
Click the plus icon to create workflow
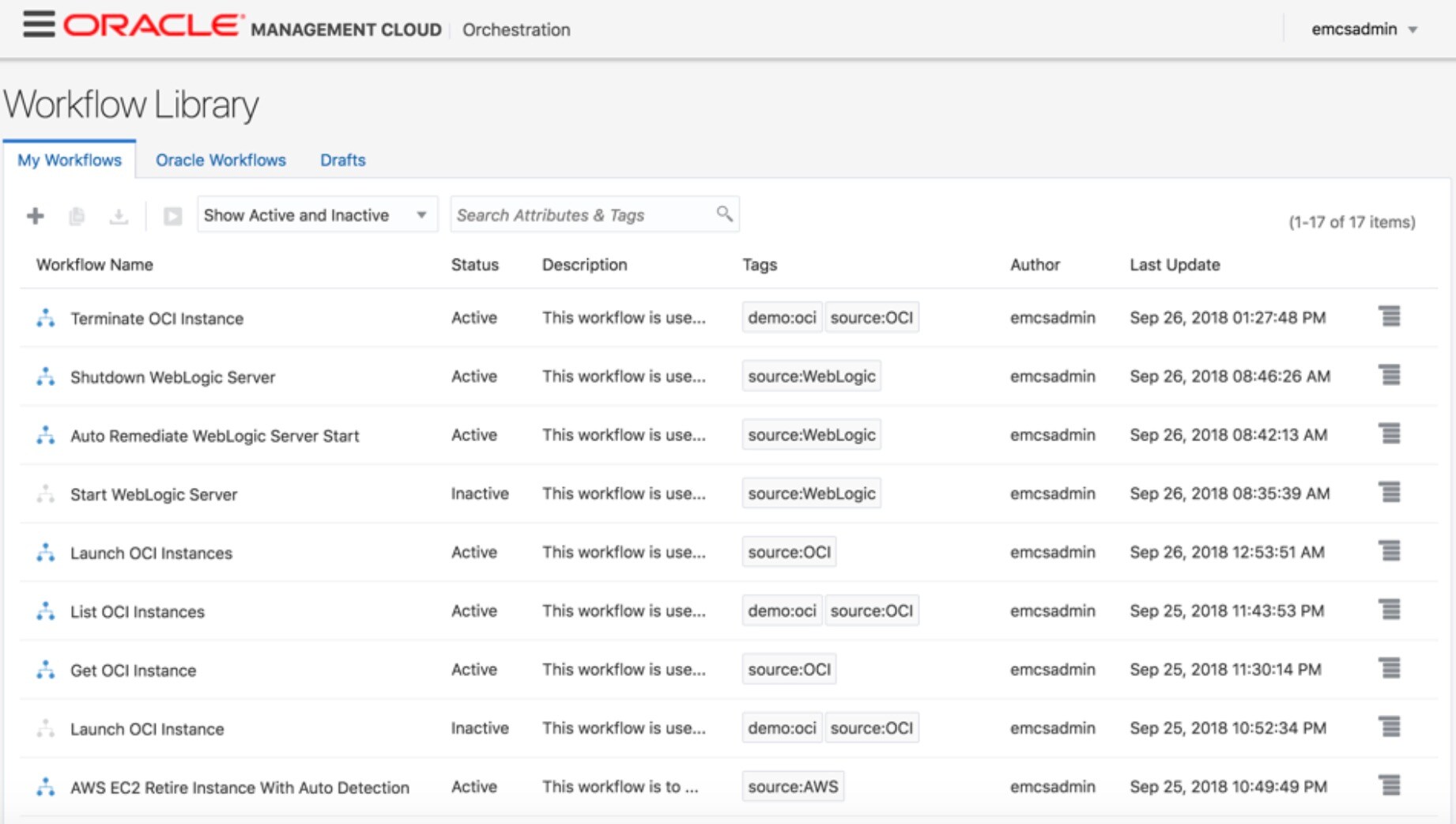coord(36,216)
